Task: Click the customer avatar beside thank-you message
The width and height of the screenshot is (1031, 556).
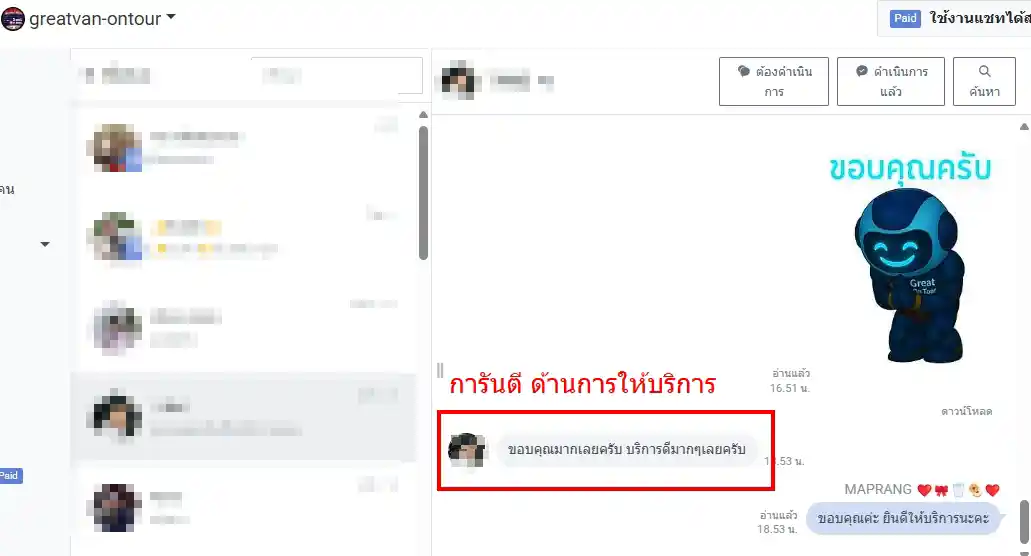Action: (467, 450)
